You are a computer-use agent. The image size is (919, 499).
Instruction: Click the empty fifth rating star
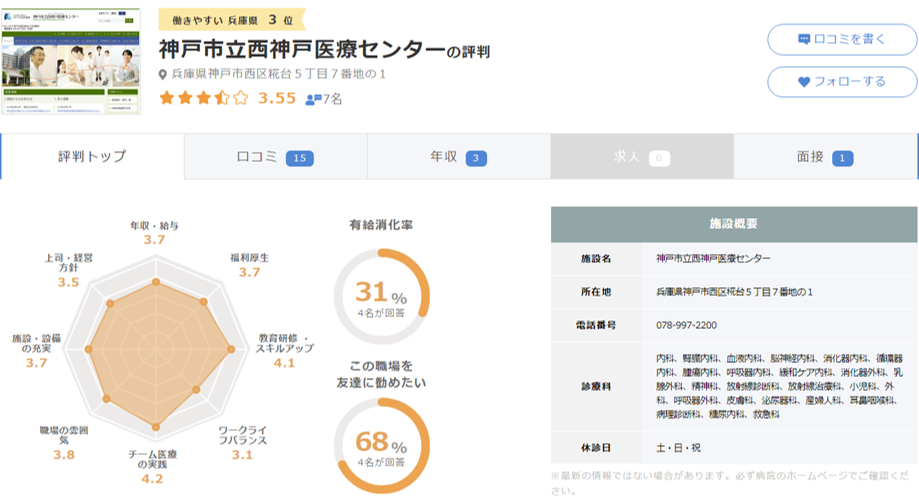tap(240, 97)
